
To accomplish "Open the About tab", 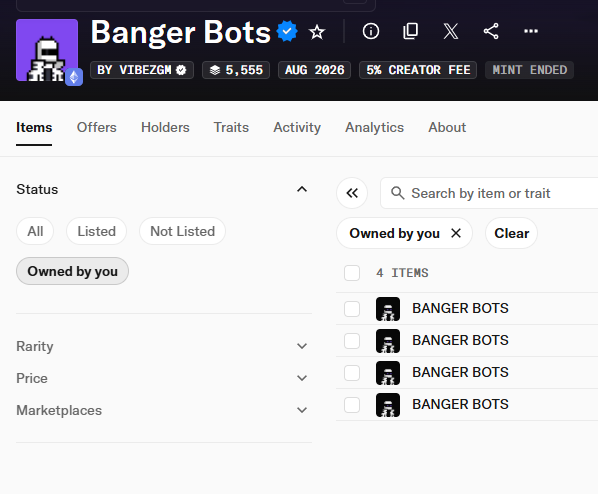I will [x=447, y=127].
